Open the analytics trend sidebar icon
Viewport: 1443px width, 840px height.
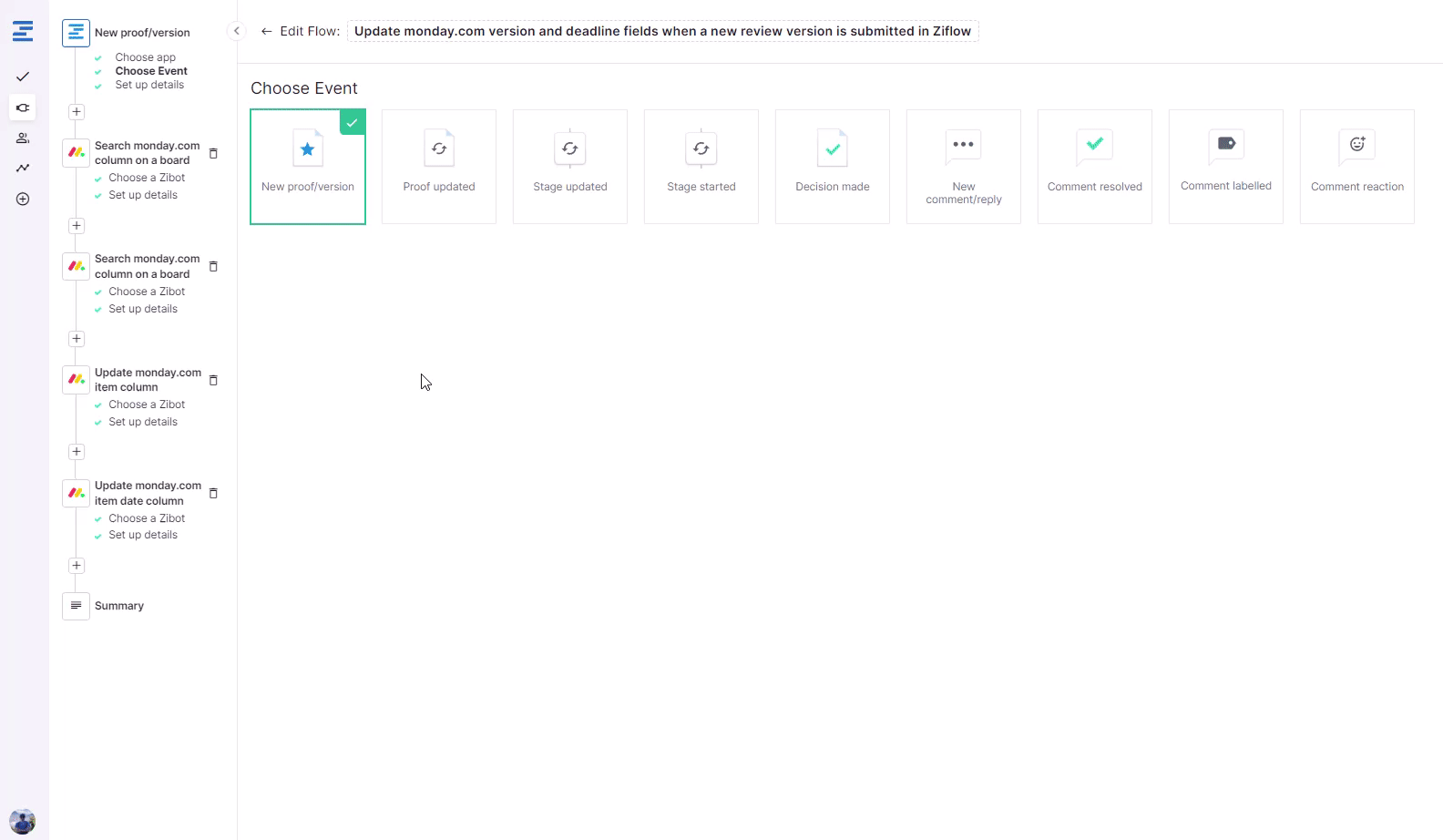point(23,169)
